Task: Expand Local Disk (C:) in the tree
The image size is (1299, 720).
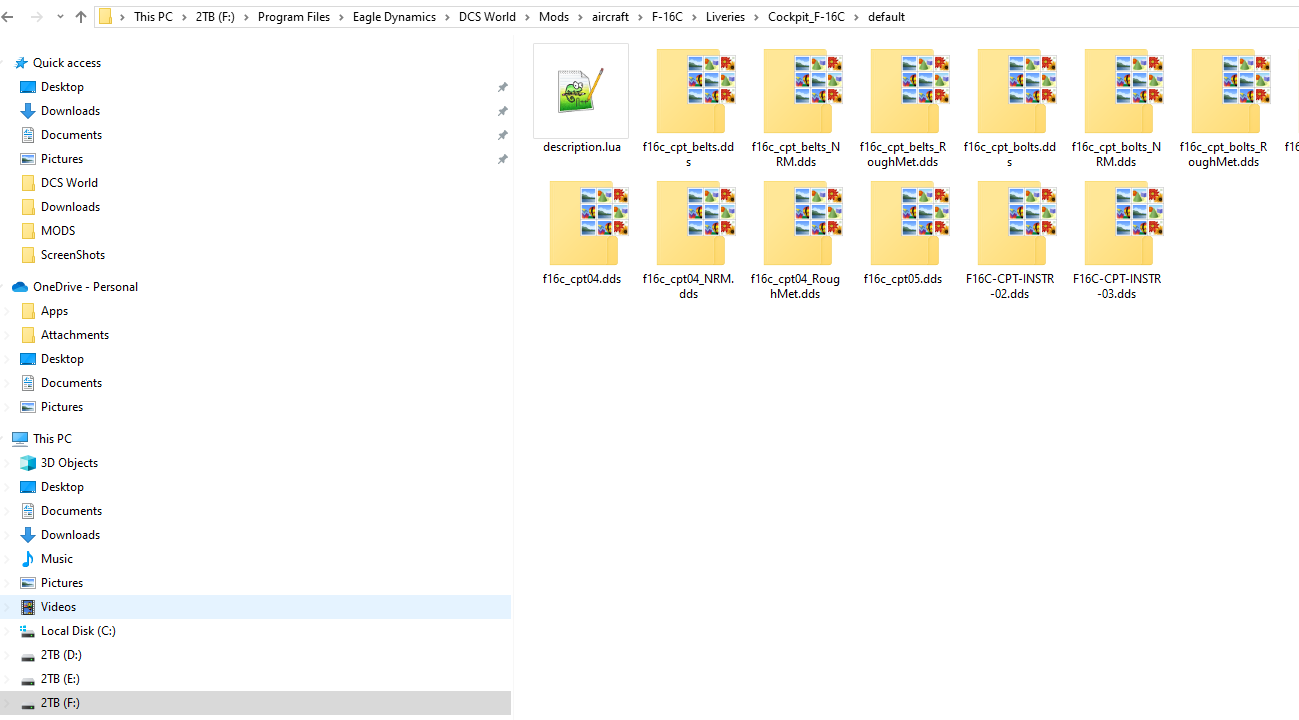Action: tap(8, 631)
